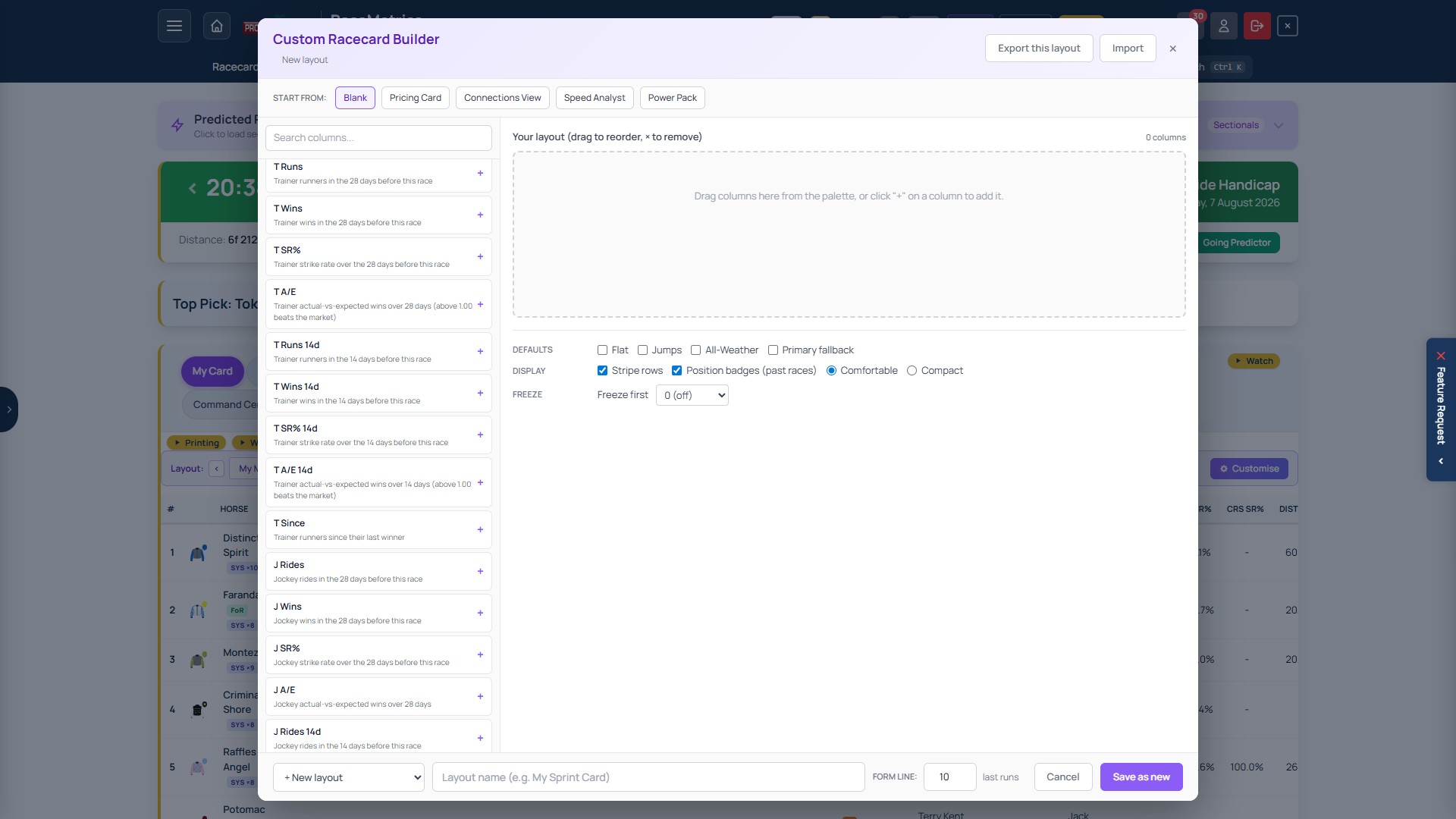
Task: Open the left side panel arrow
Action: [9, 409]
